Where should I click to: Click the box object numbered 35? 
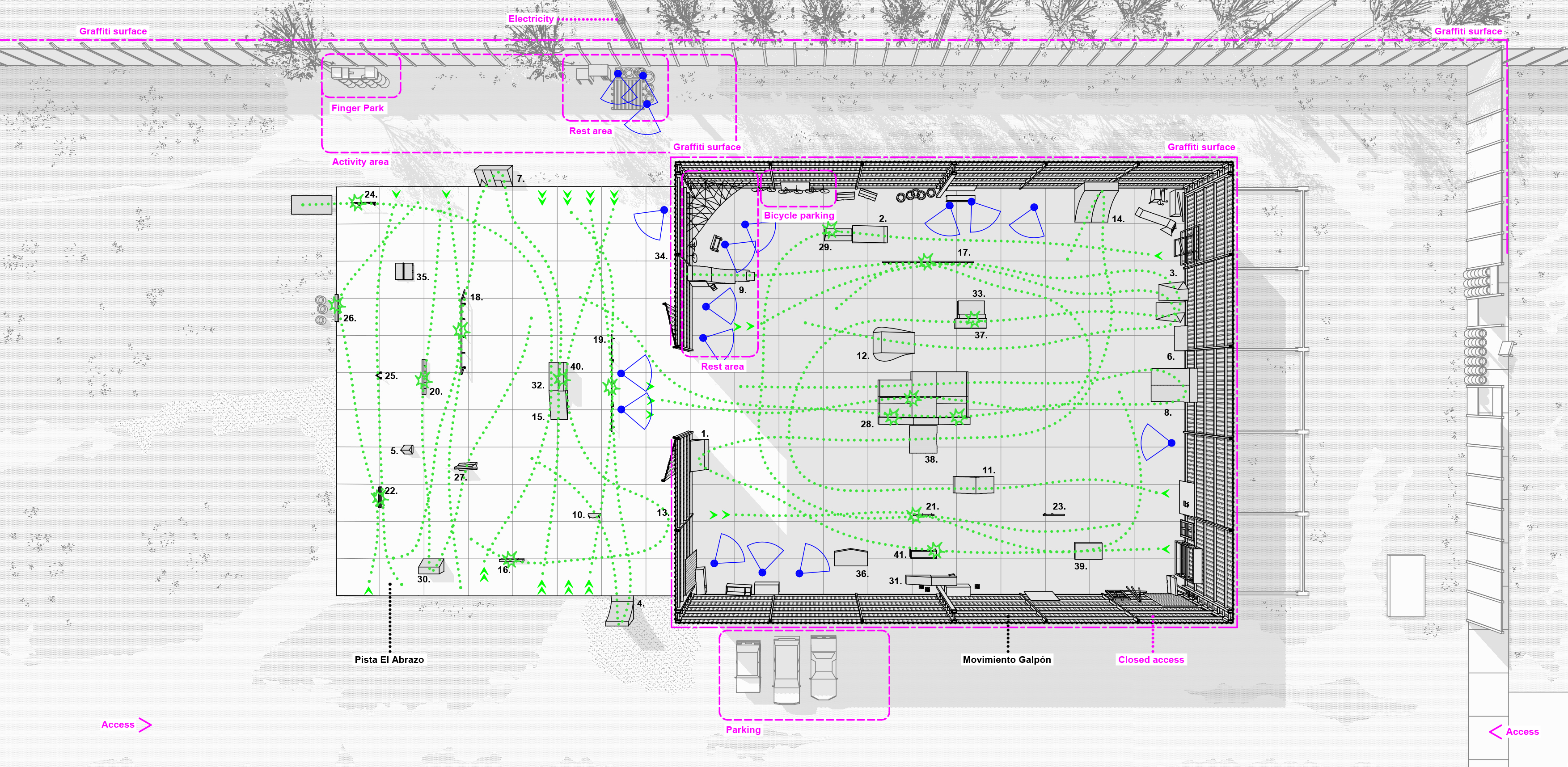point(404,271)
